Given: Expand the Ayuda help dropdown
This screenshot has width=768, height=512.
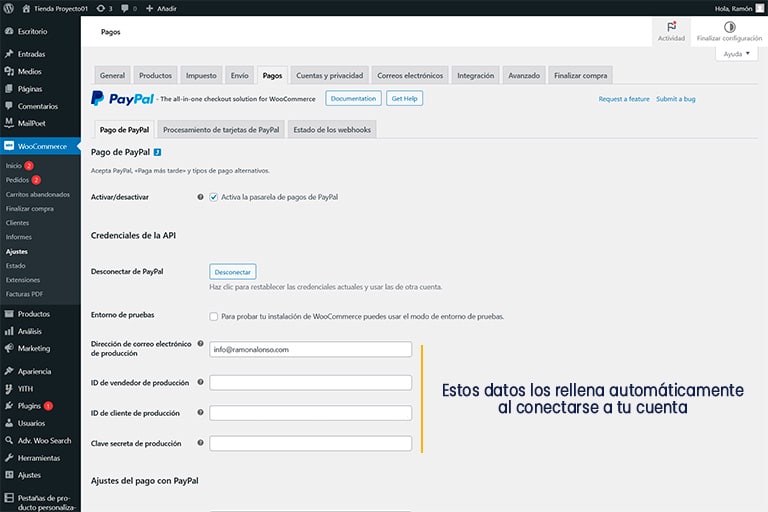Looking at the screenshot, I should [736, 54].
